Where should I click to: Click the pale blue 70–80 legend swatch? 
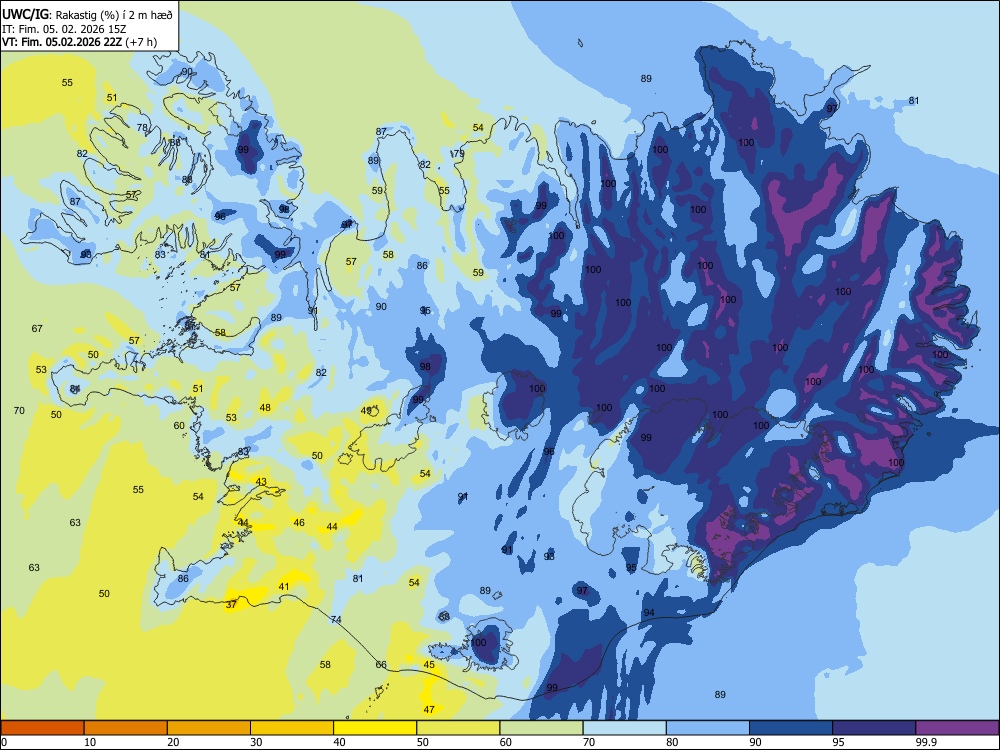(624, 728)
